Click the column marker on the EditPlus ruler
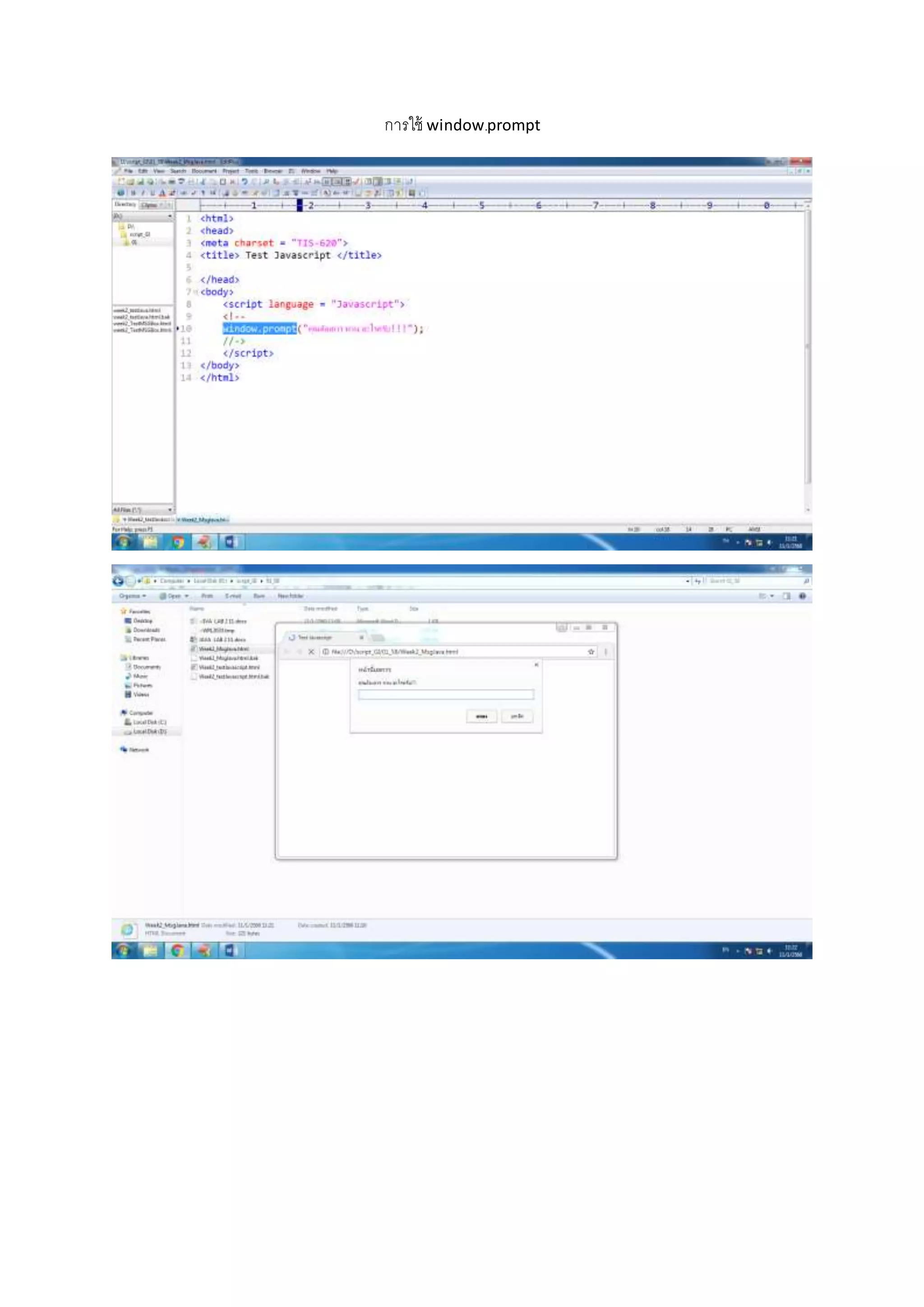The width and height of the screenshot is (924, 1307). 299,205
